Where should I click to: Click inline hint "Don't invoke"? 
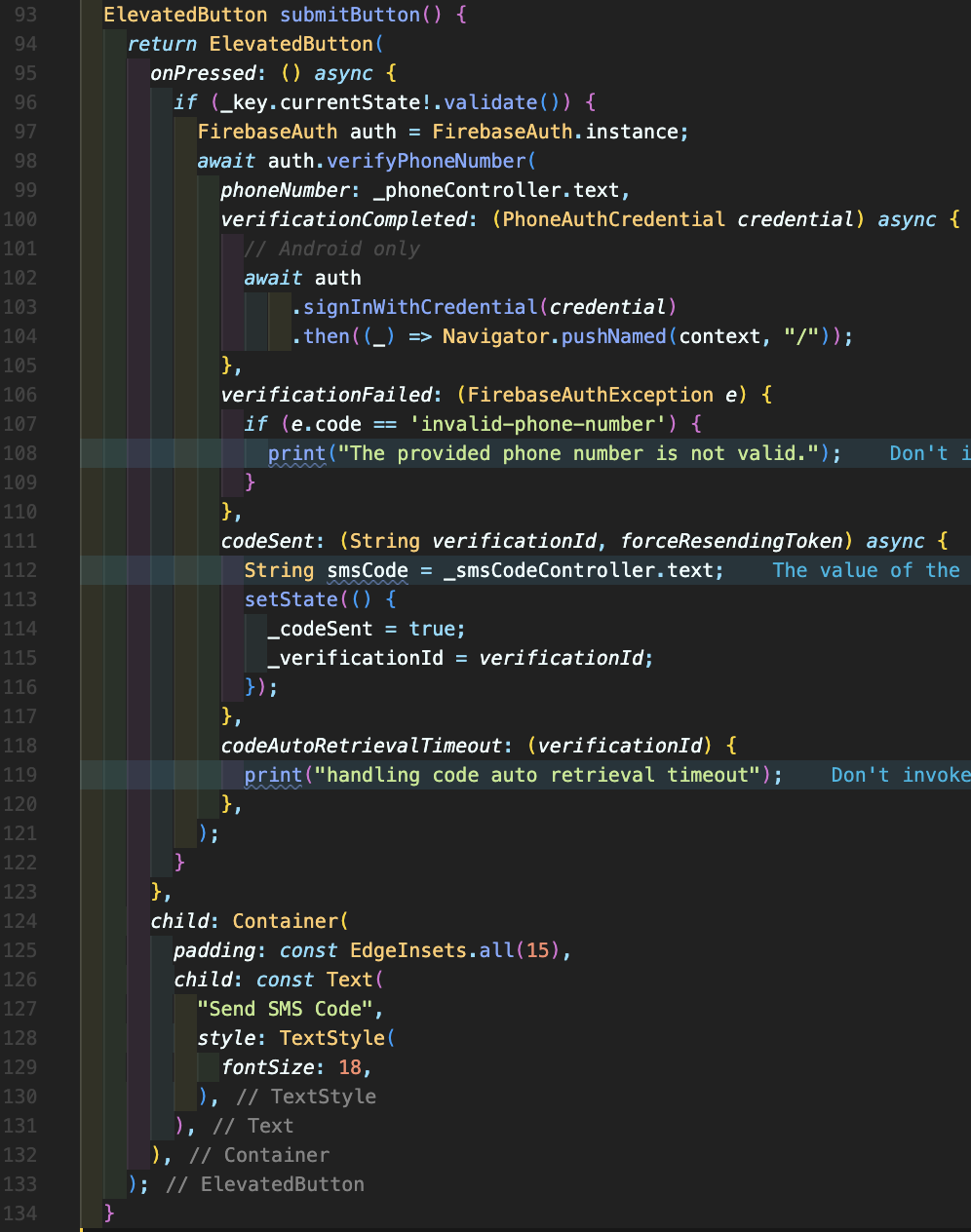[901, 775]
